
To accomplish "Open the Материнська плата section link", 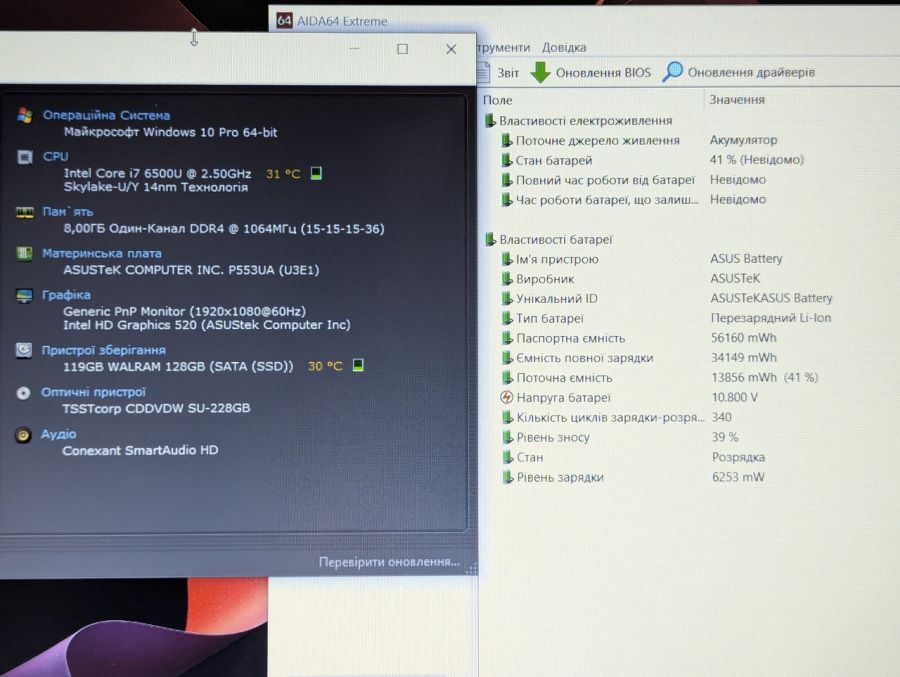I will click(102, 253).
